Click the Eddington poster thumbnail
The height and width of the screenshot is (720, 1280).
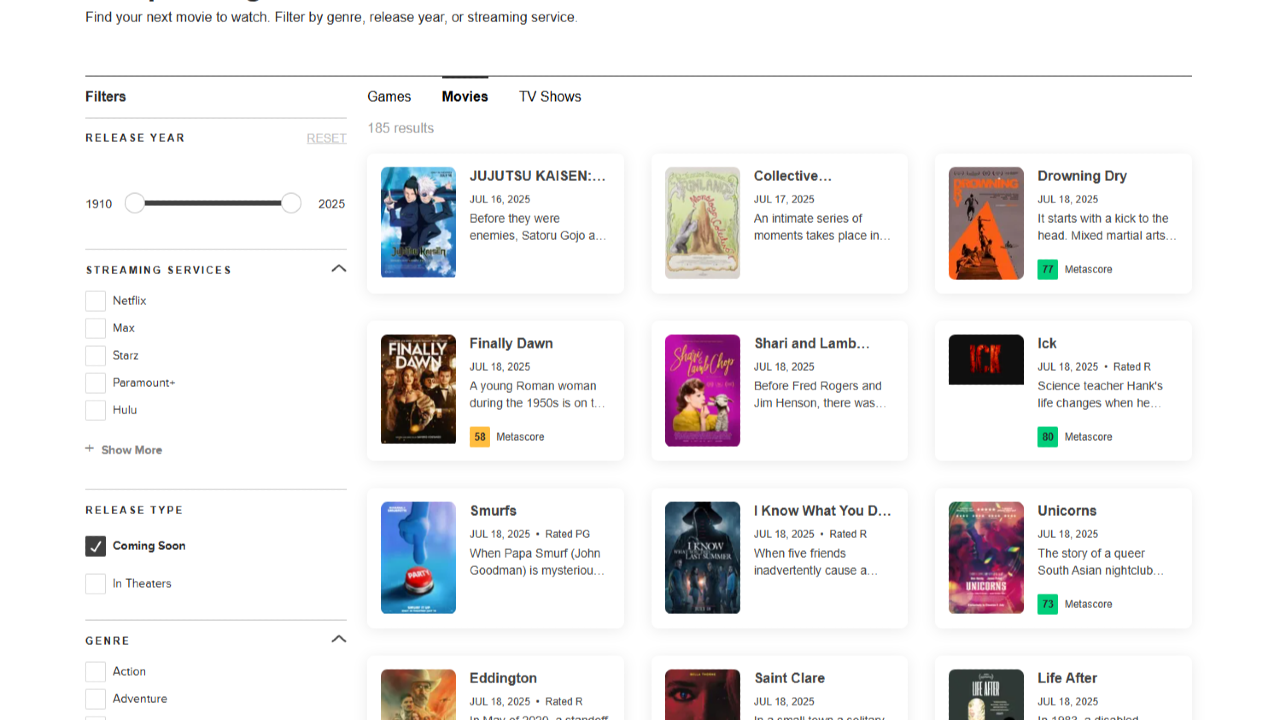point(418,694)
